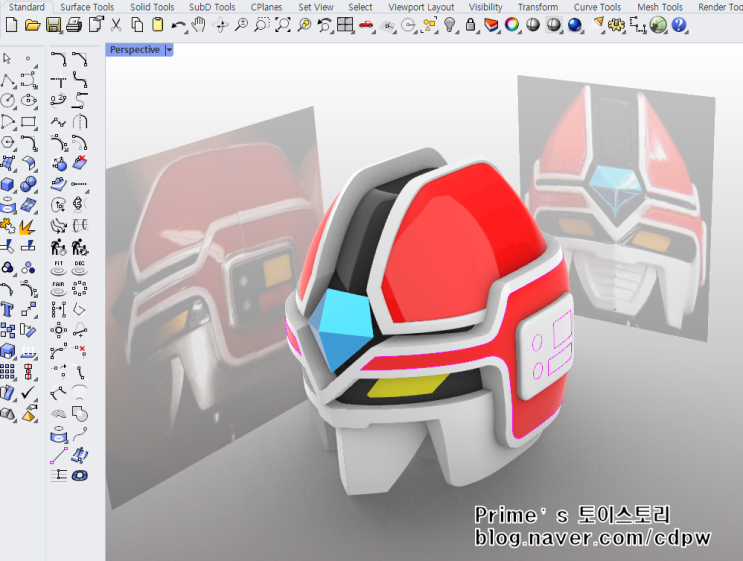Undo the last action
Image resolution: width=743 pixels, height=561 pixels.
[178, 25]
